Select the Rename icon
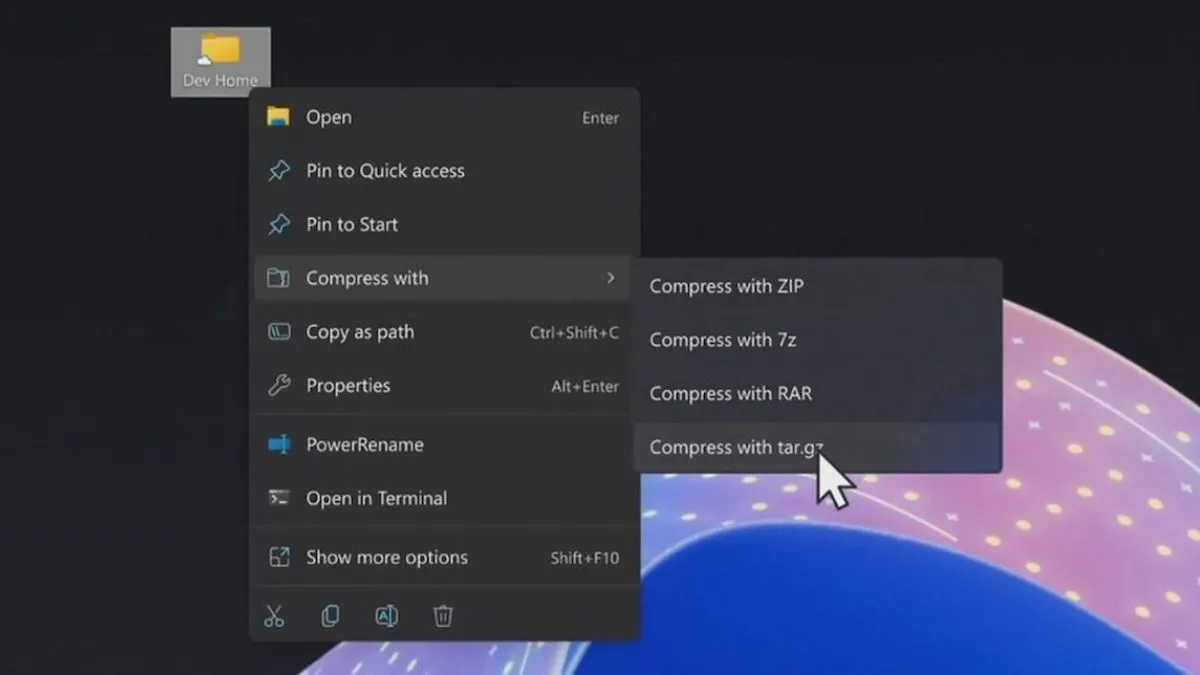Image resolution: width=1200 pixels, height=675 pixels. (387, 615)
